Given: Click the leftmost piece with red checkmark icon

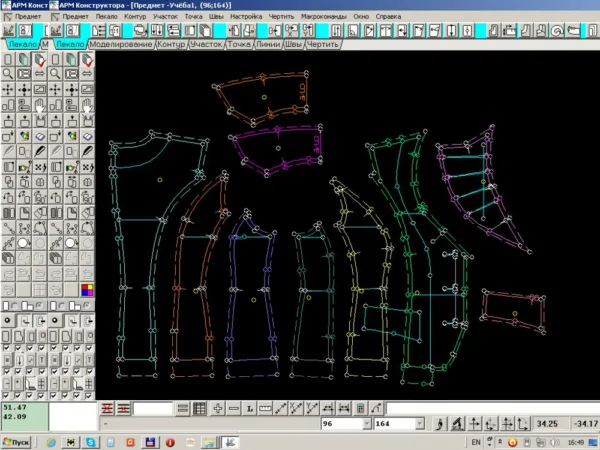Looking at the screenshot, I should pyautogui.click(x=40, y=60).
